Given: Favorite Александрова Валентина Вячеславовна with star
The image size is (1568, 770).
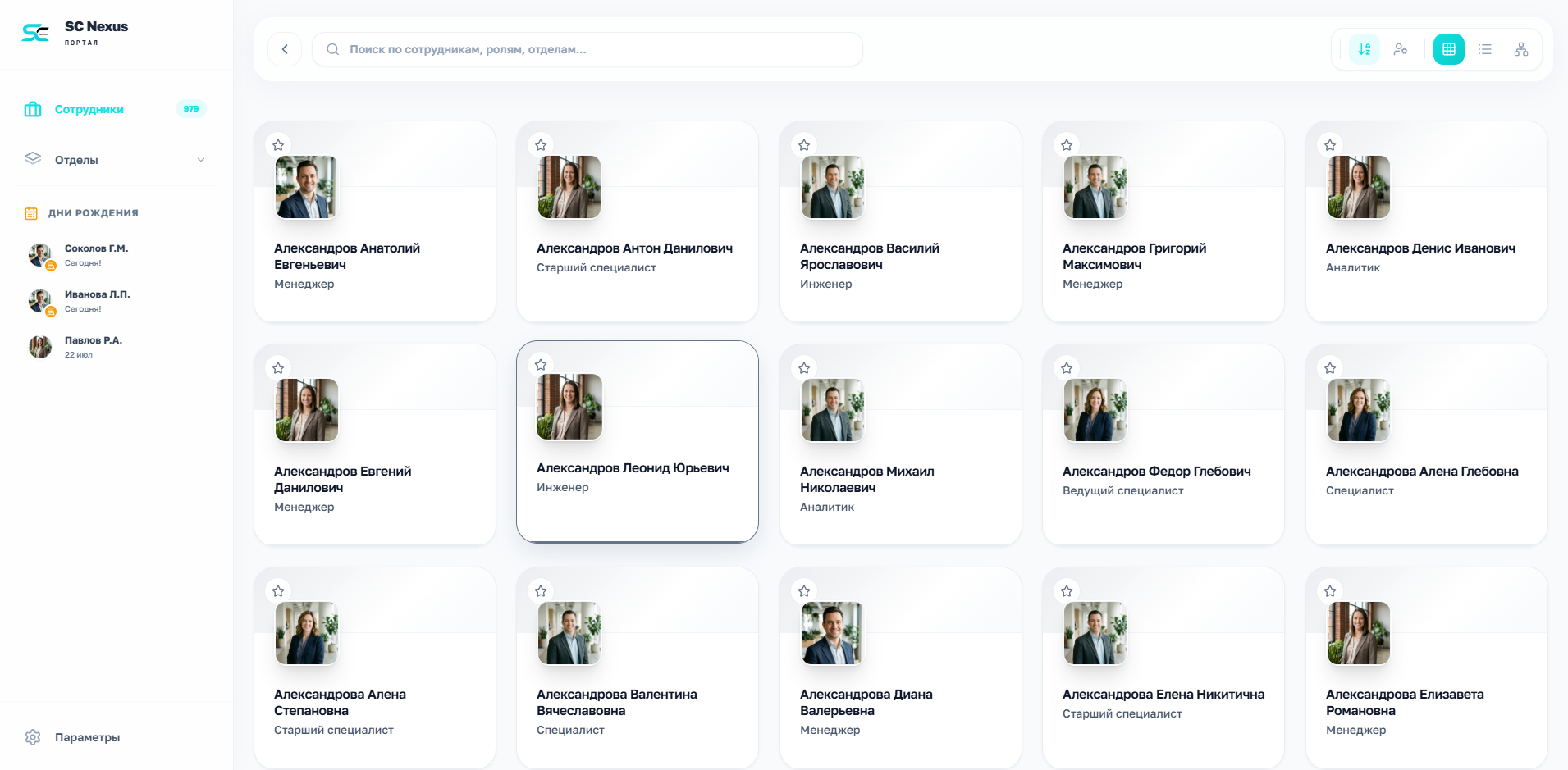Looking at the screenshot, I should [541, 591].
